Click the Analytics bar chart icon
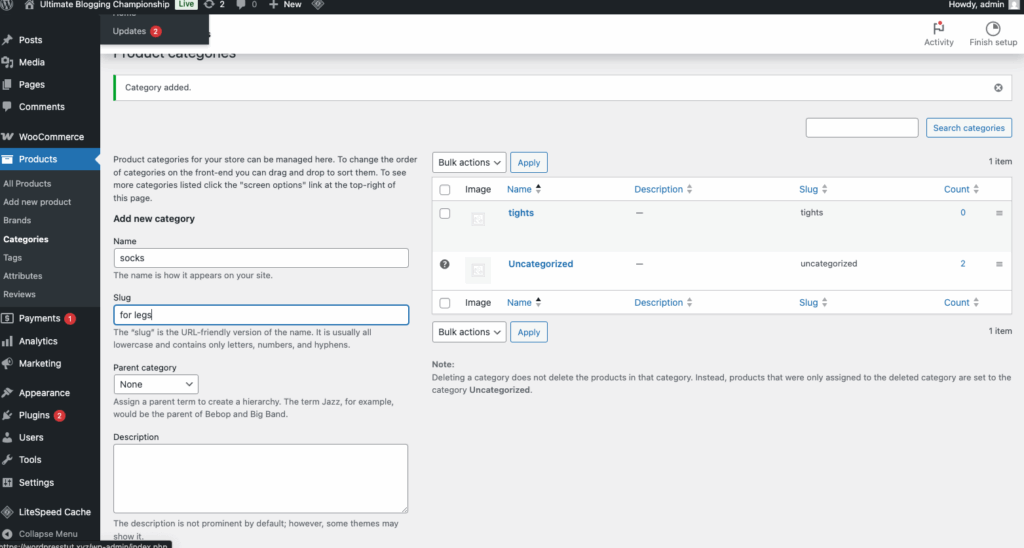1024x548 pixels. pyautogui.click(x=7, y=341)
